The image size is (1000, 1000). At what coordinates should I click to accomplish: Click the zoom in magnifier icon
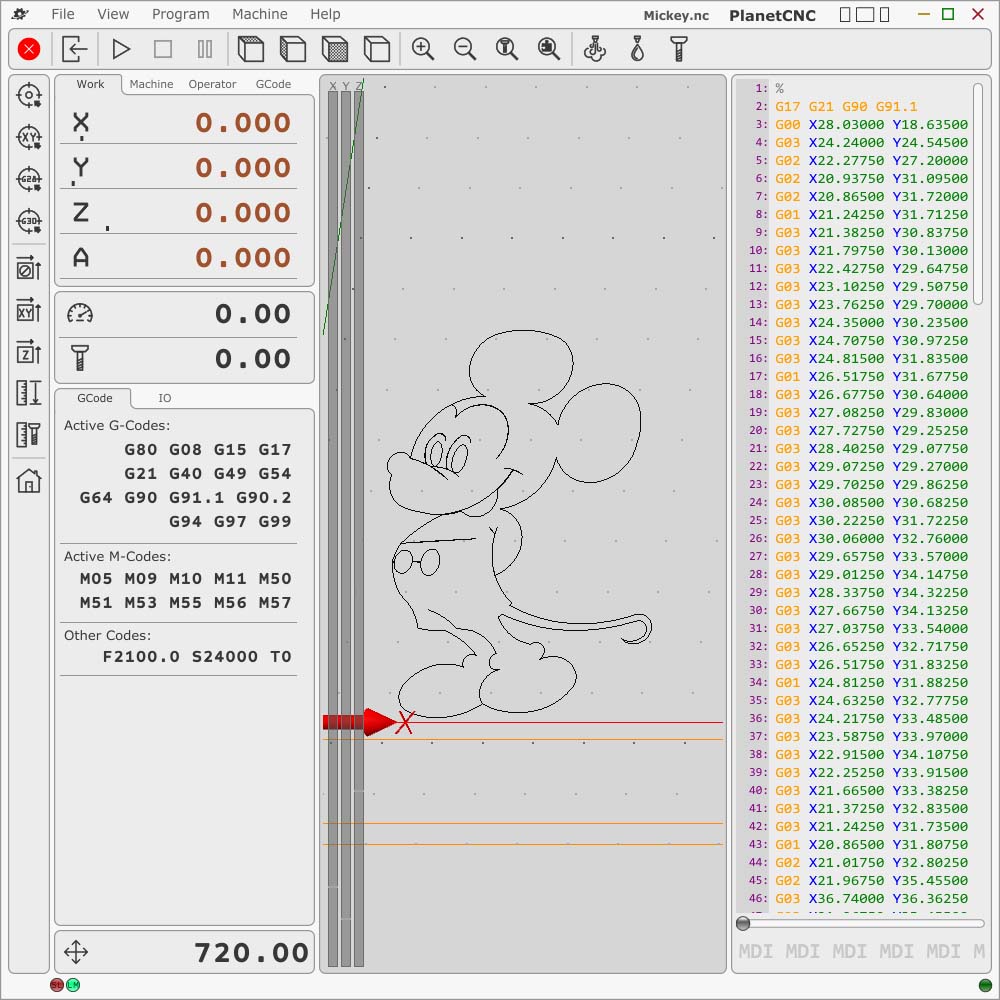[423, 49]
